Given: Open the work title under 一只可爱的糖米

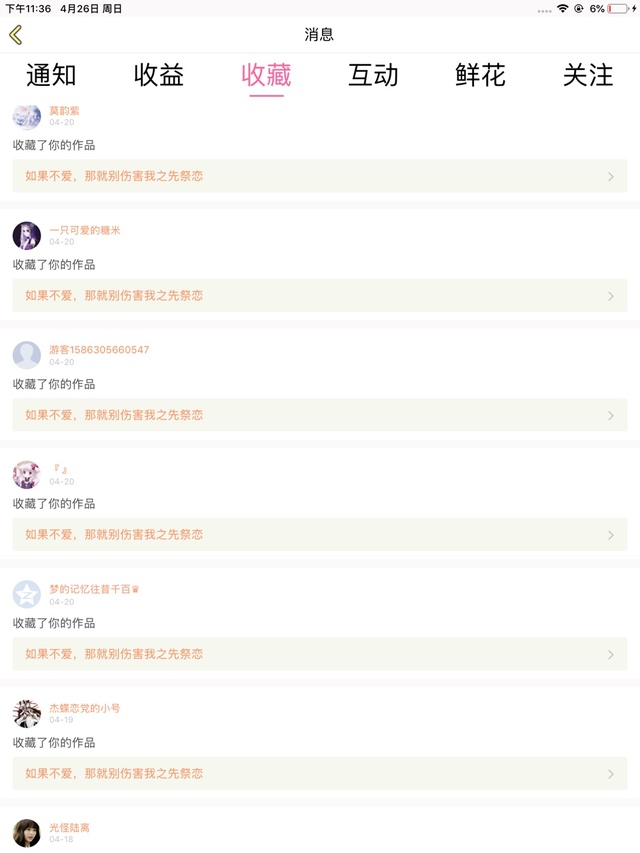Looking at the screenshot, I should 114,296.
